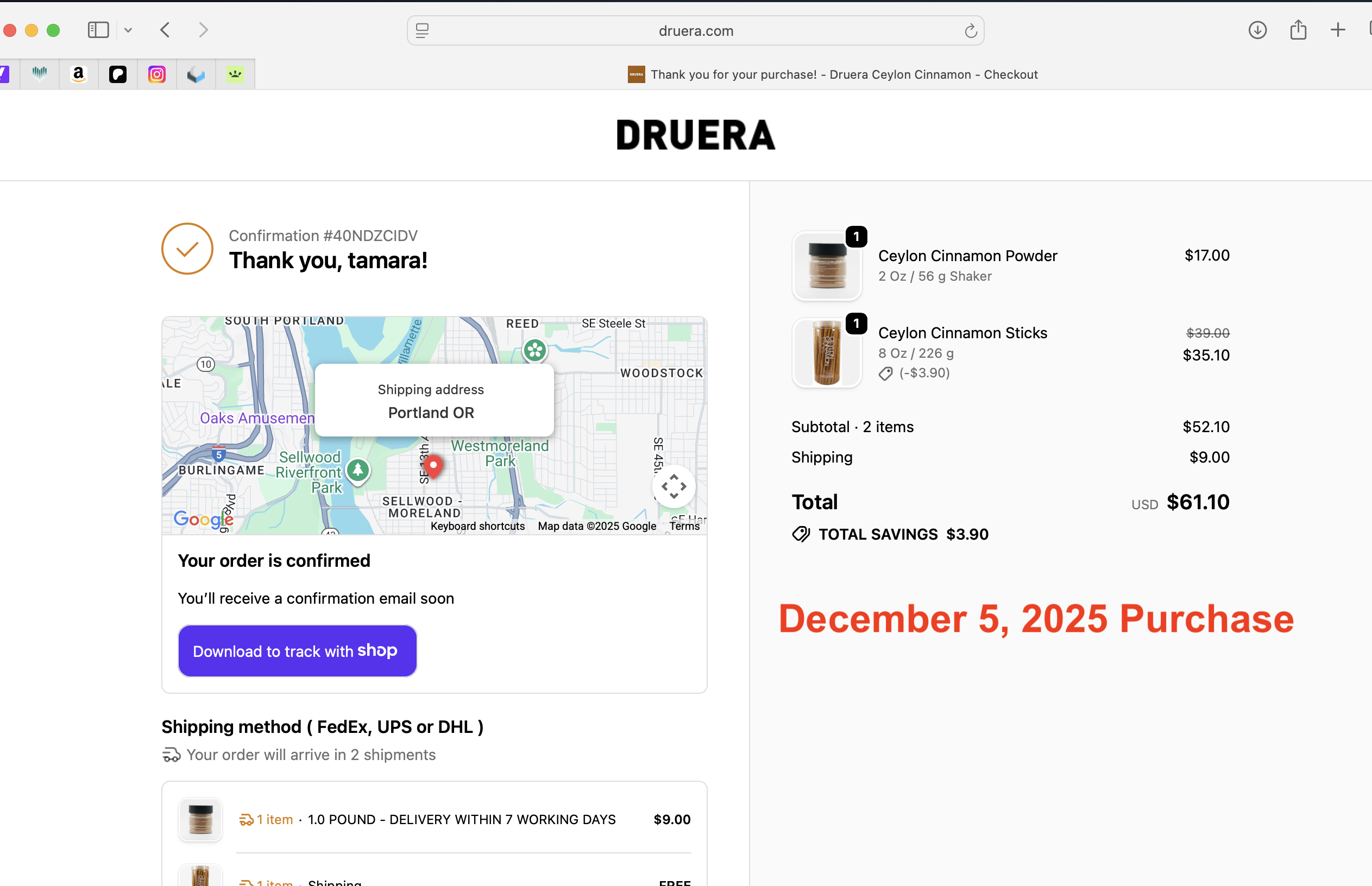Open the Safari downloads icon
The width and height of the screenshot is (1372, 886).
[1257, 30]
